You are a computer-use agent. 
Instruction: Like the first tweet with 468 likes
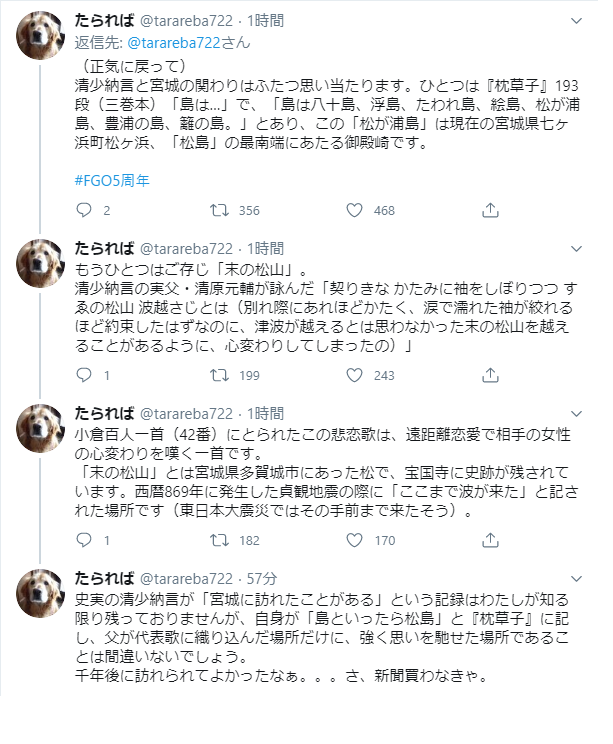pyautogui.click(x=352, y=211)
